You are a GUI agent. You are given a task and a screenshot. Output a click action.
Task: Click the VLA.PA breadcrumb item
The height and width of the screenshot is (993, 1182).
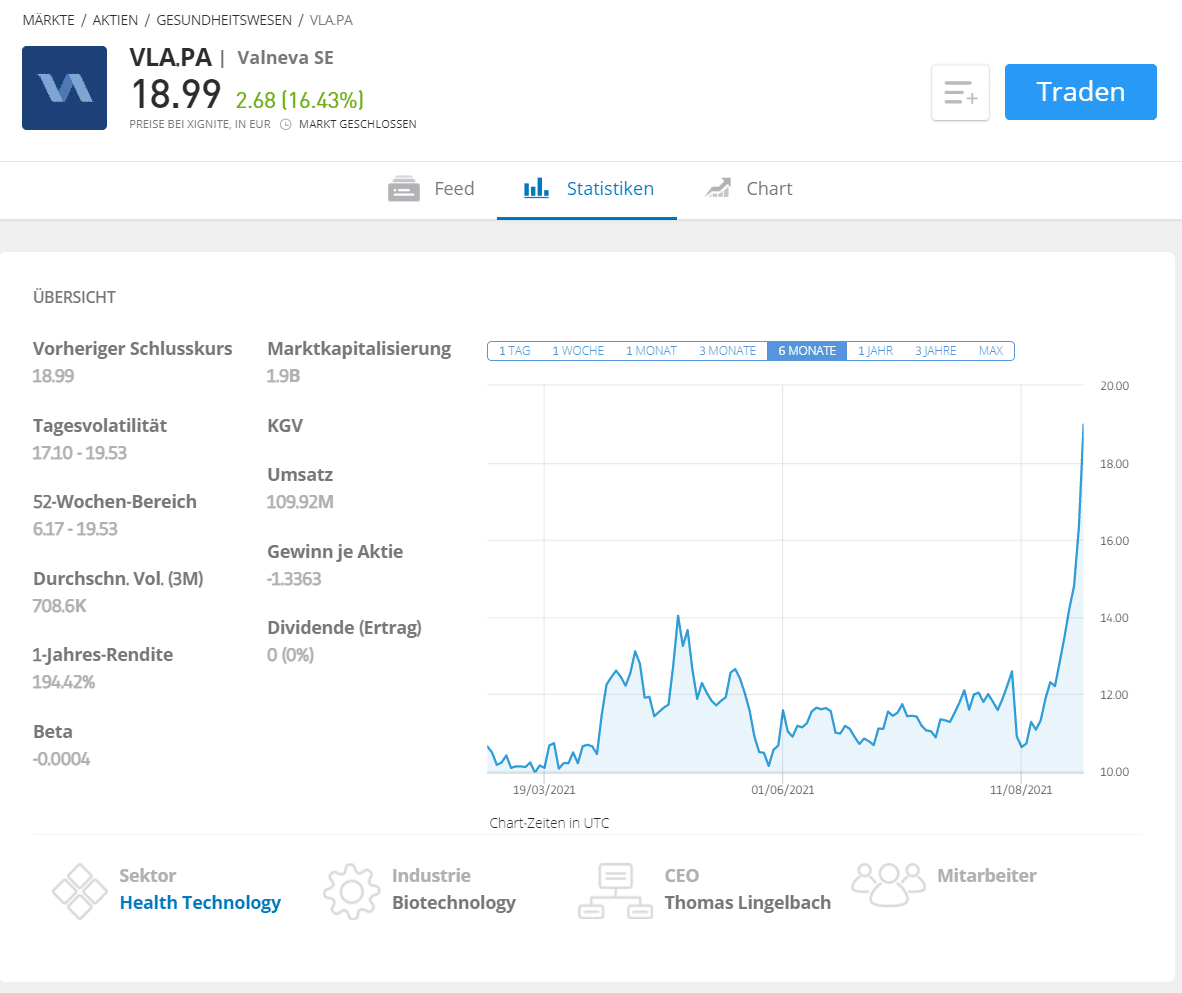(x=331, y=20)
